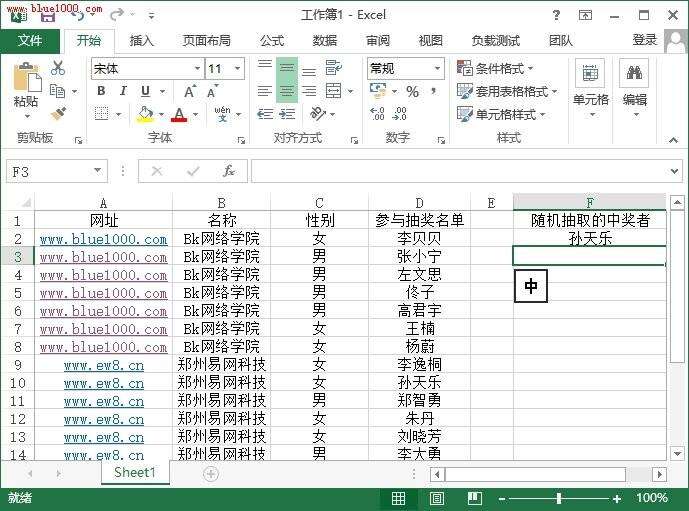Click the Sign in (登录) link
Viewport: 689px width, 511px height.
click(x=645, y=40)
